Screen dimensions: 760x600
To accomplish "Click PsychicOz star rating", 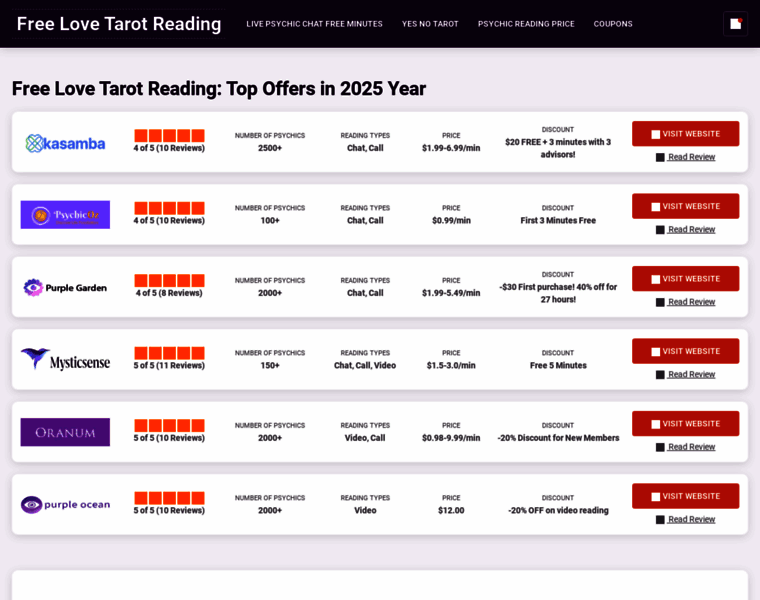I will 169,208.
